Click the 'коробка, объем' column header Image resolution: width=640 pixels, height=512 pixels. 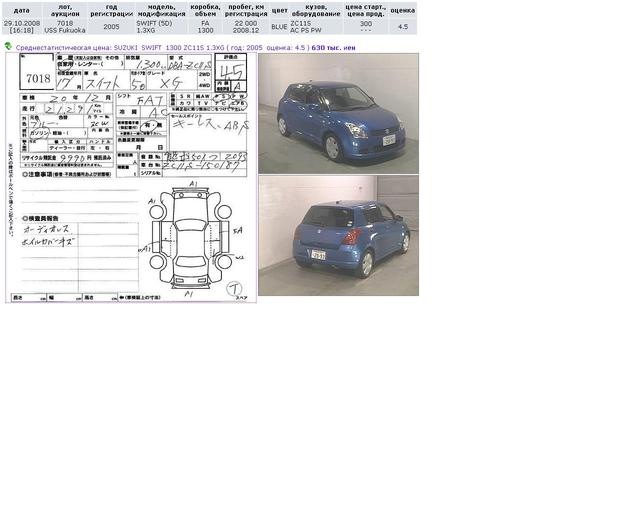tap(205, 11)
